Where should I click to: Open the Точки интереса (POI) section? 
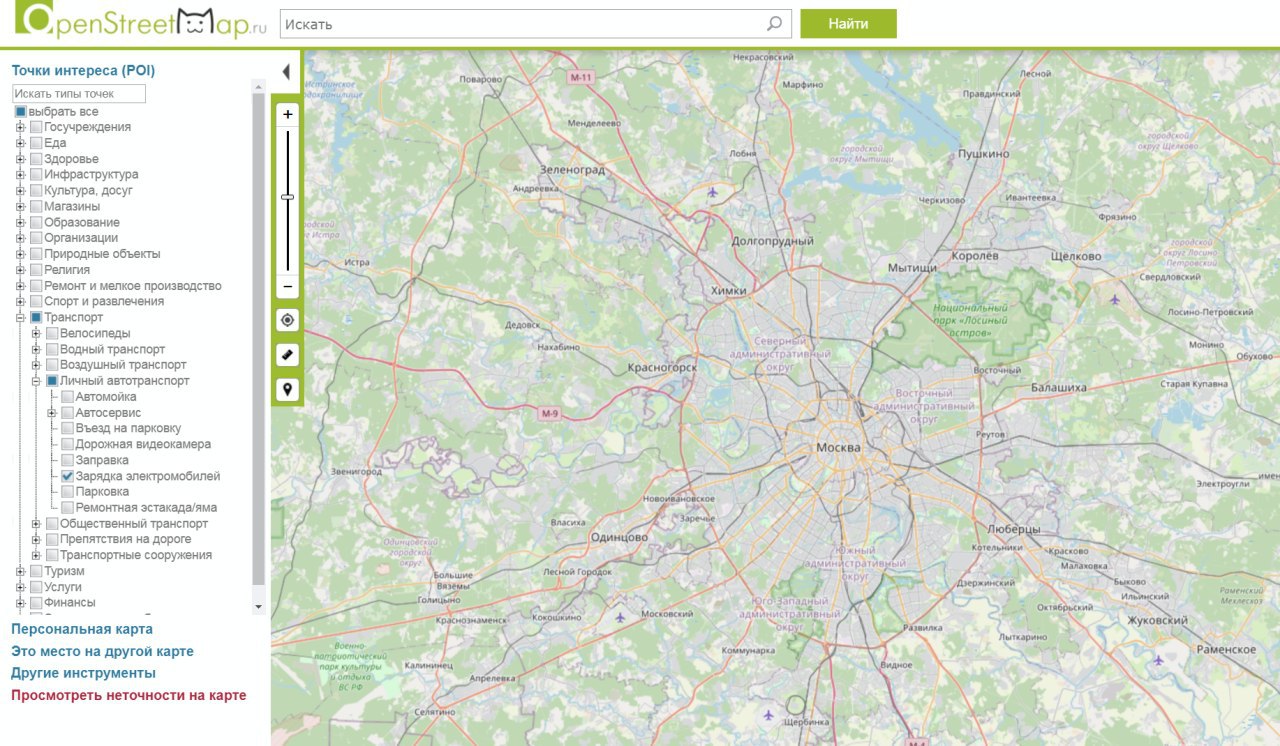click(83, 71)
